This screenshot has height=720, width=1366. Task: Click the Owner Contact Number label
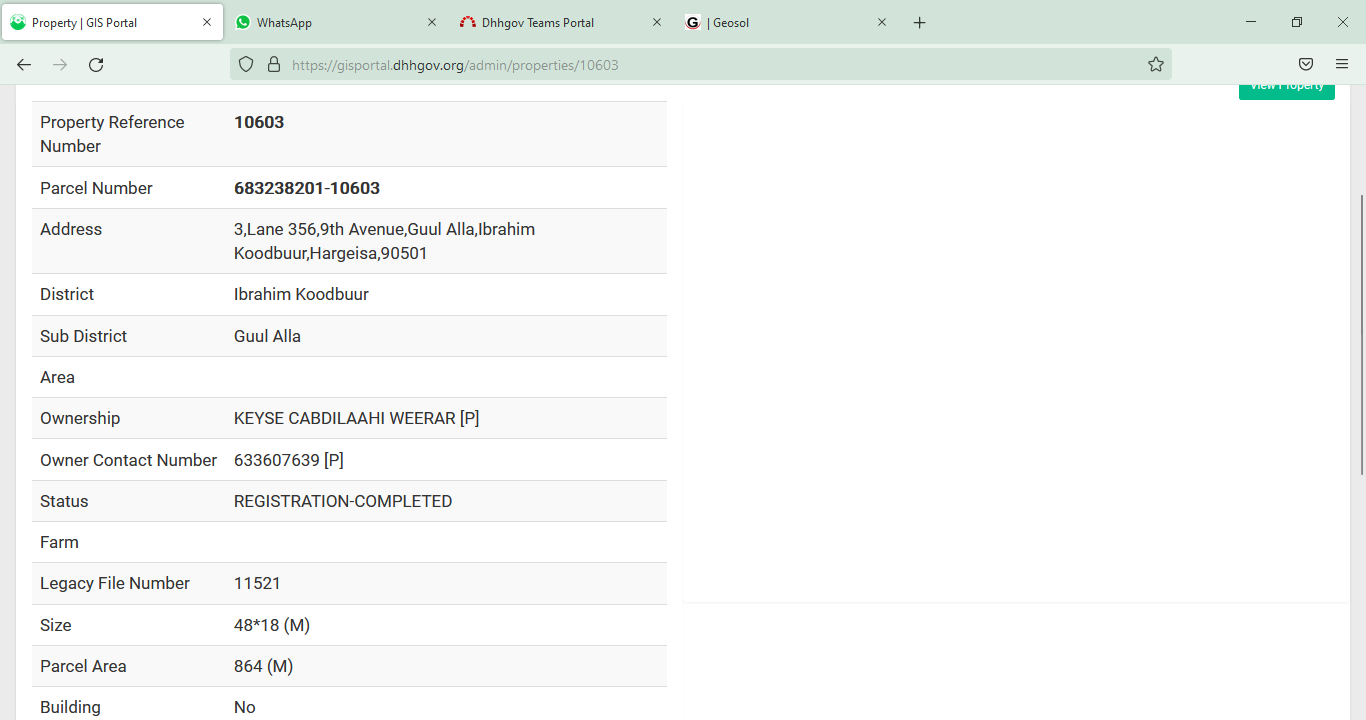coord(128,460)
